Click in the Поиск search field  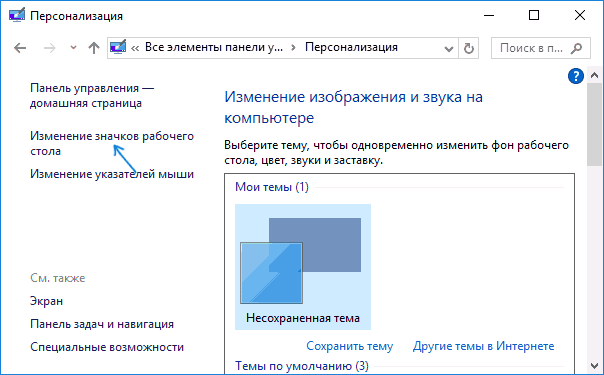540,48
